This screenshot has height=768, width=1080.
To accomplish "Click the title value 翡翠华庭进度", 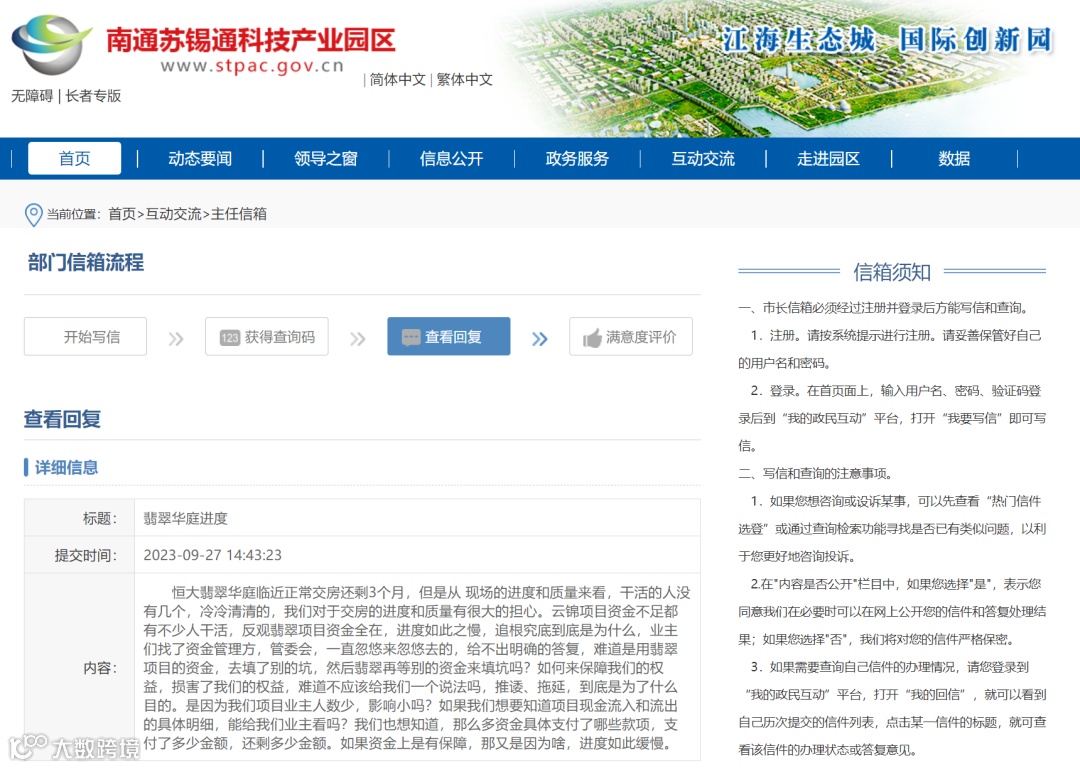I will coord(185,519).
